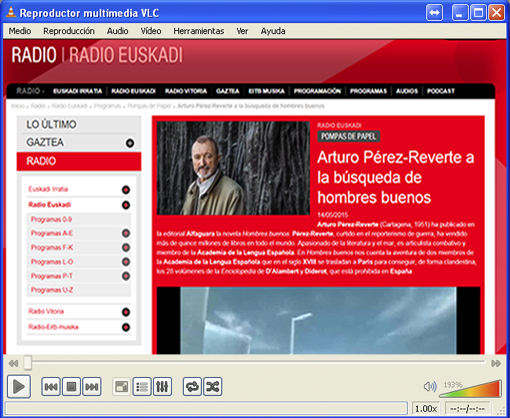This screenshot has width=510, height=418.
Task: Open the Vídeo menu
Action: pos(151,31)
